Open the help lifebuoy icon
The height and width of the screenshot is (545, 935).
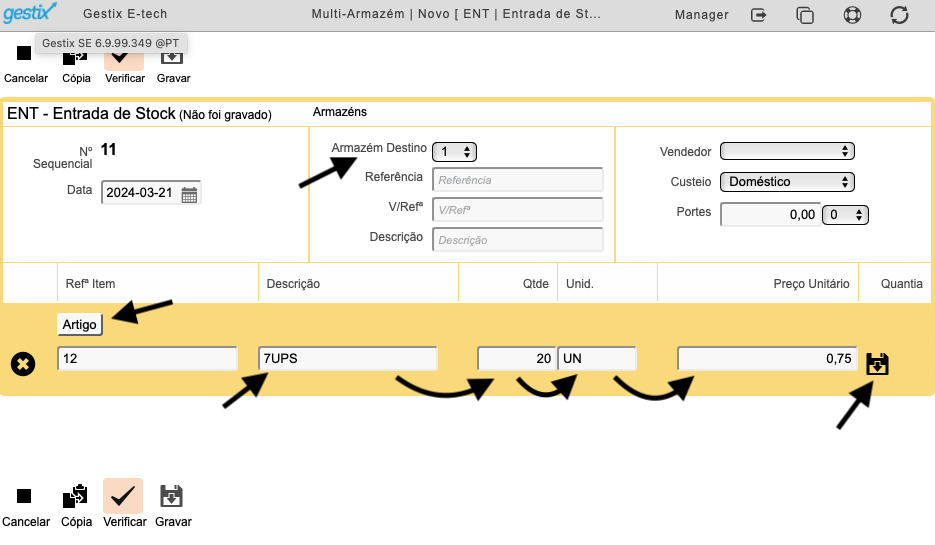coord(852,14)
